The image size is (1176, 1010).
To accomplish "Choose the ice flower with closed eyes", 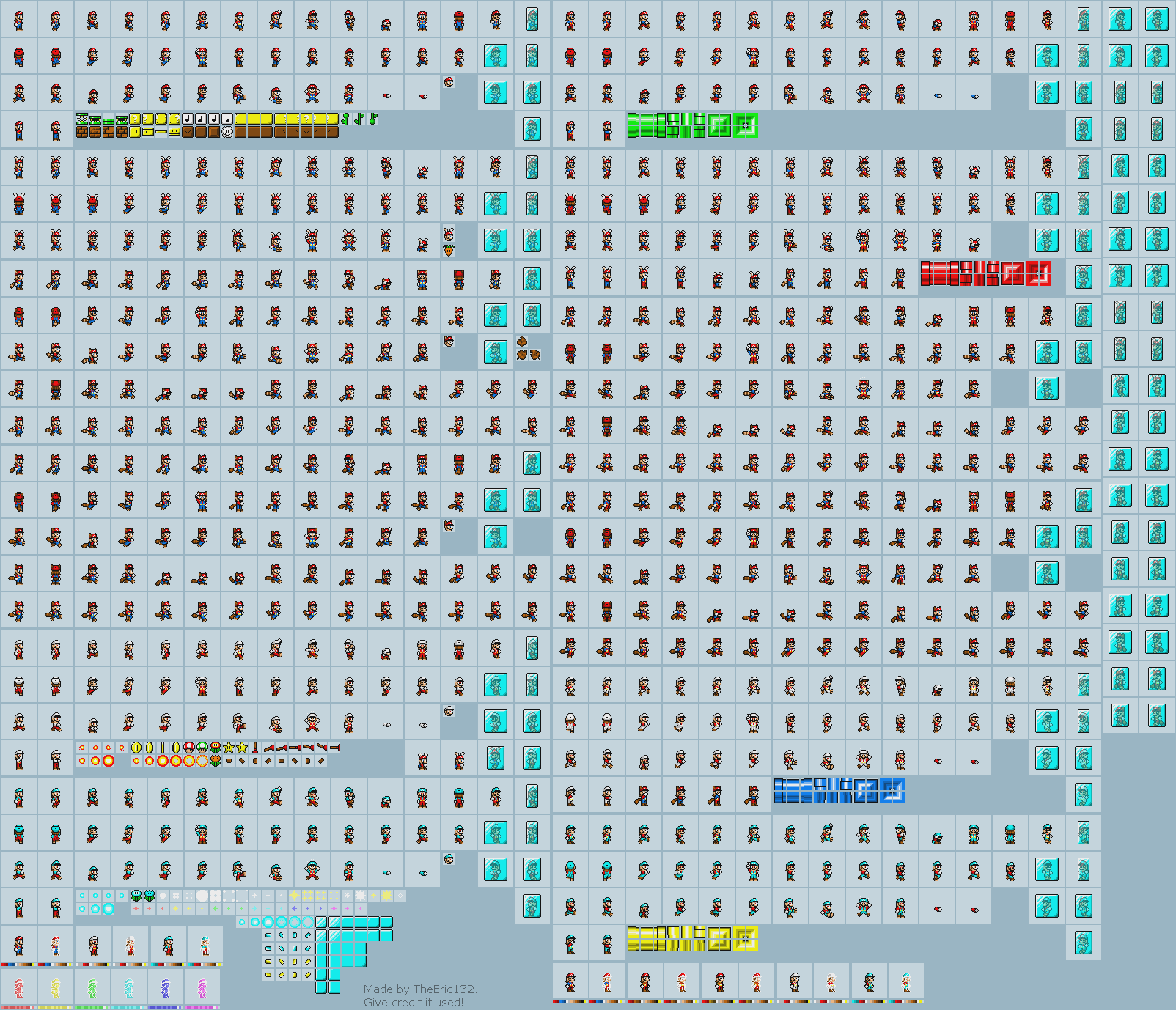I will pyautogui.click(x=150, y=895).
